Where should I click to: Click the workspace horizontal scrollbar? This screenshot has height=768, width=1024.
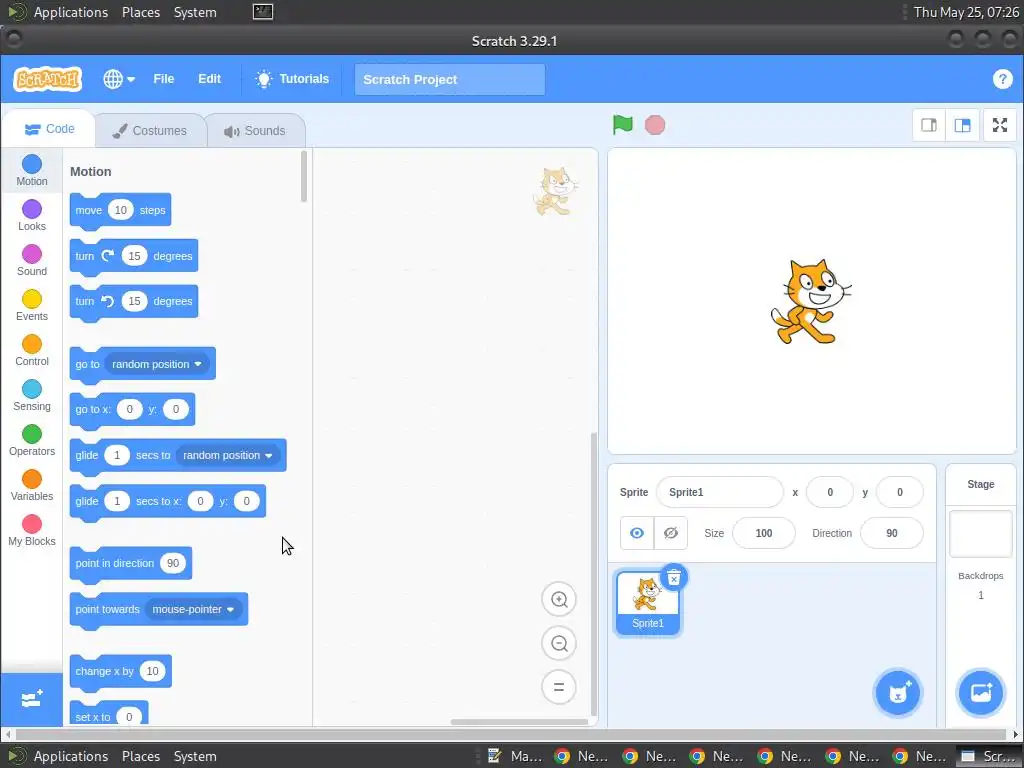click(x=519, y=722)
